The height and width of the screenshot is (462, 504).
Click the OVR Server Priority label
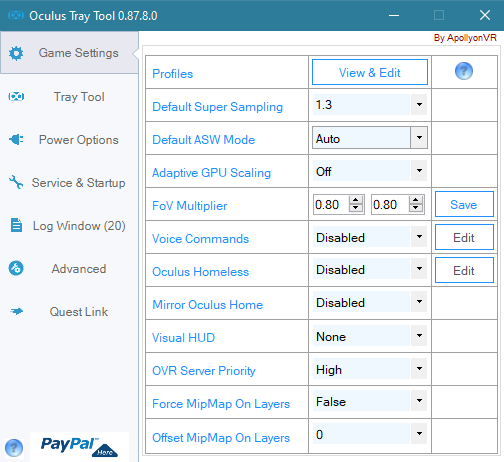click(x=204, y=371)
